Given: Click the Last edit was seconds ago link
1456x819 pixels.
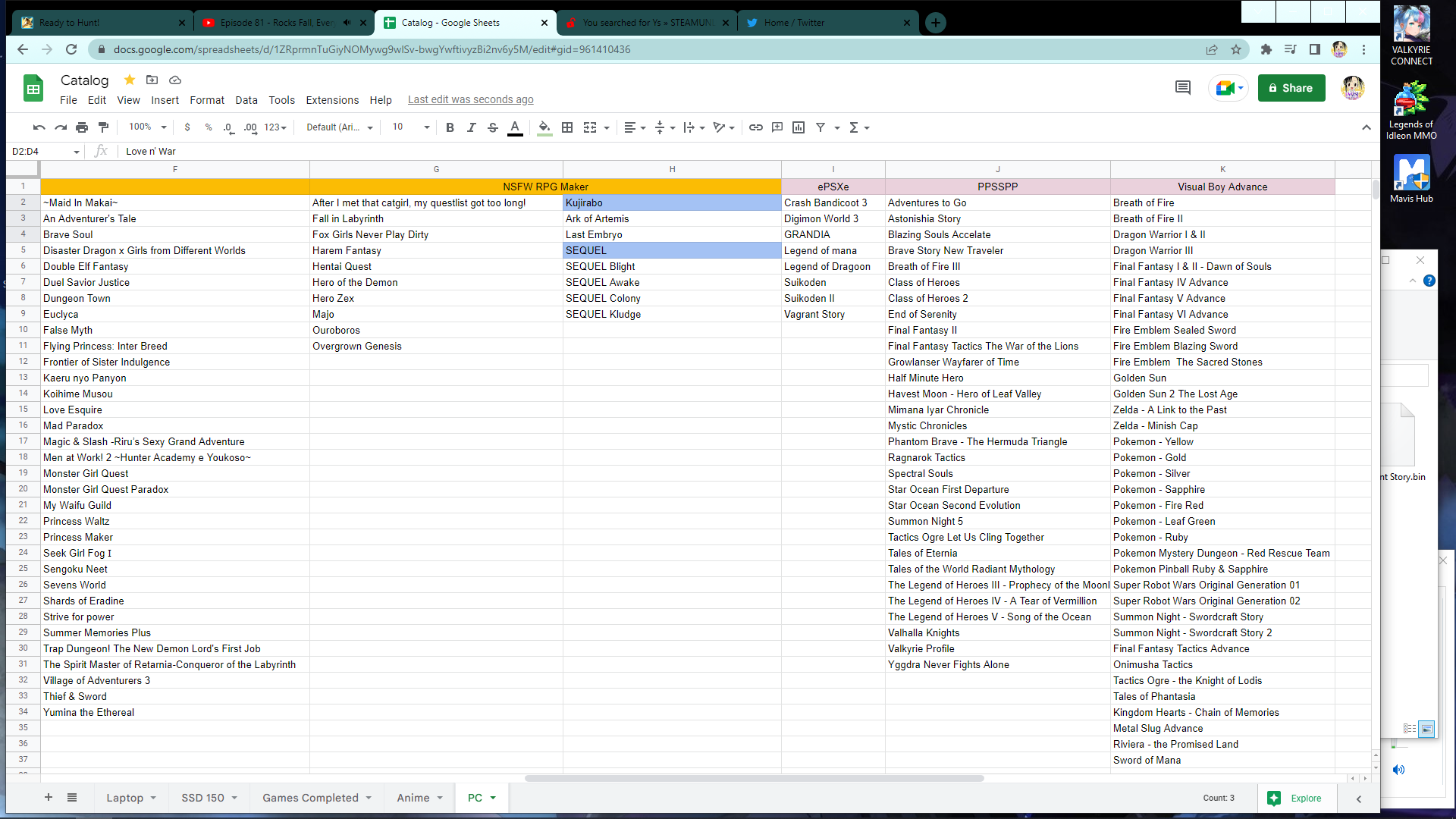Looking at the screenshot, I should 470,99.
